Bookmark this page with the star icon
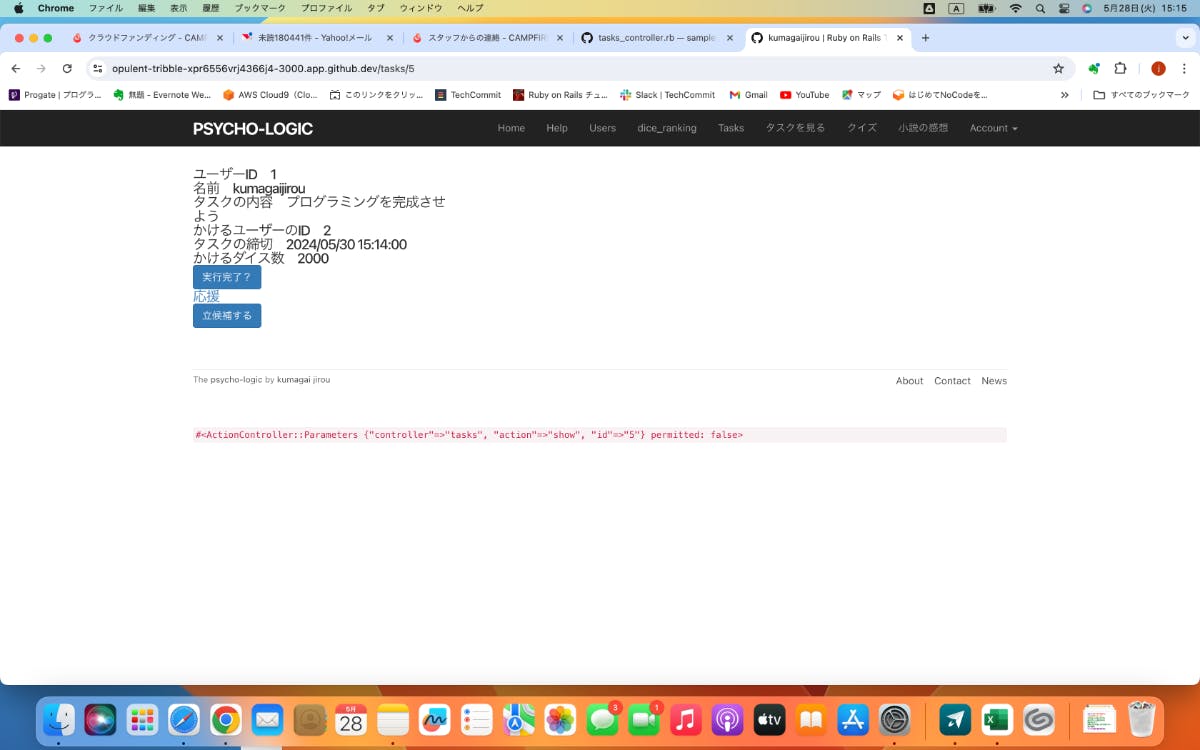The width and height of the screenshot is (1200, 750). [1058, 68]
